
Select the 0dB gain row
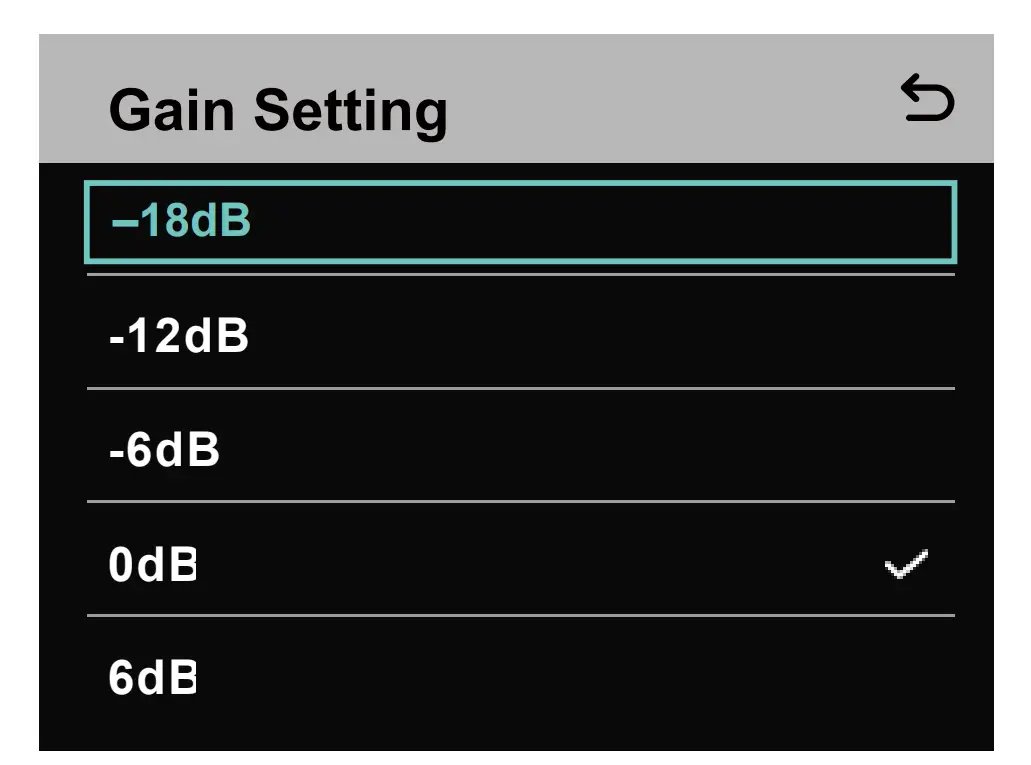tap(520, 566)
